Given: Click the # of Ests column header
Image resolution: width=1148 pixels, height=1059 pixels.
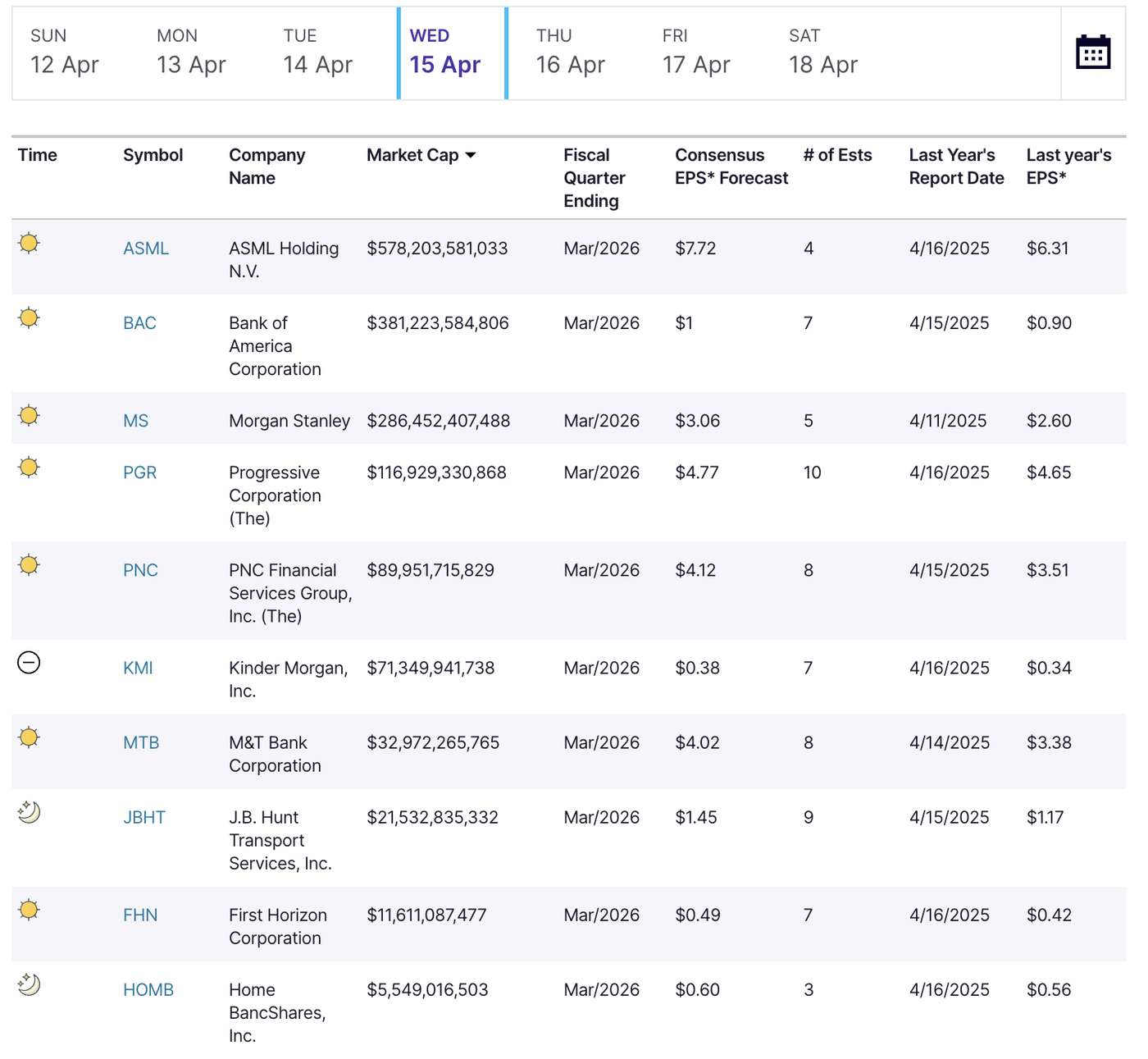Looking at the screenshot, I should pyautogui.click(x=838, y=155).
